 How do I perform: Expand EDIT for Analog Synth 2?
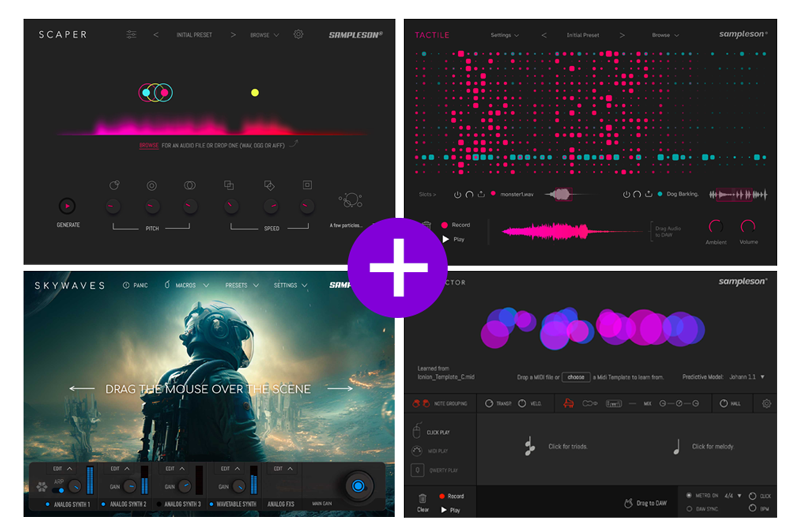point(120,468)
